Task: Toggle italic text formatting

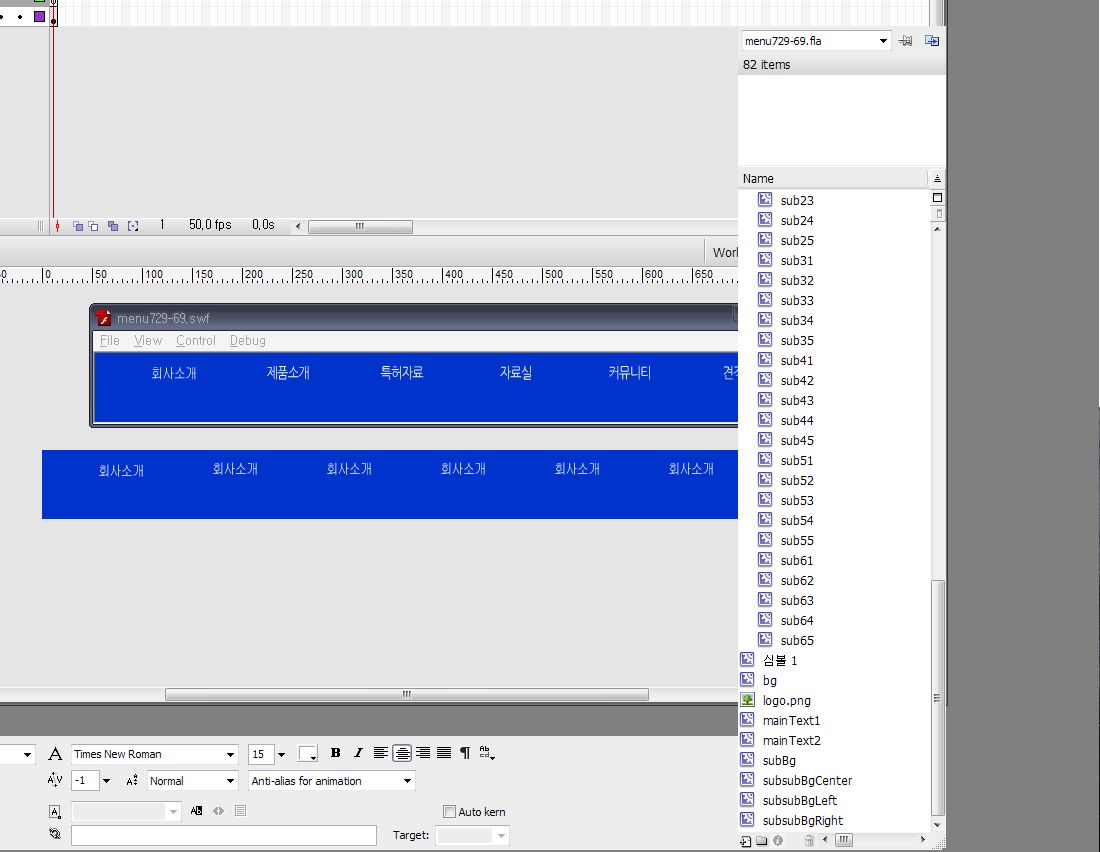Action: coord(358,754)
